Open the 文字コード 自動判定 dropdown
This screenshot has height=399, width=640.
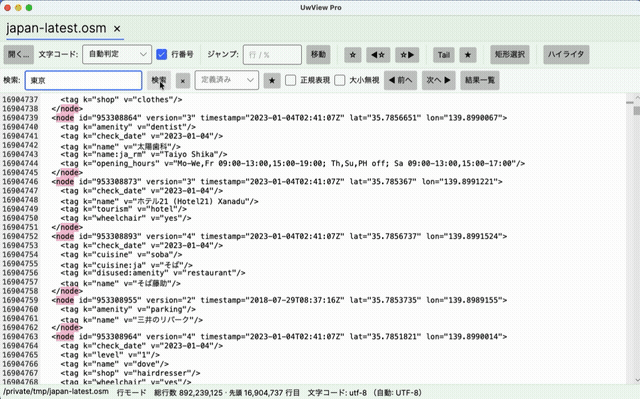tap(117, 55)
